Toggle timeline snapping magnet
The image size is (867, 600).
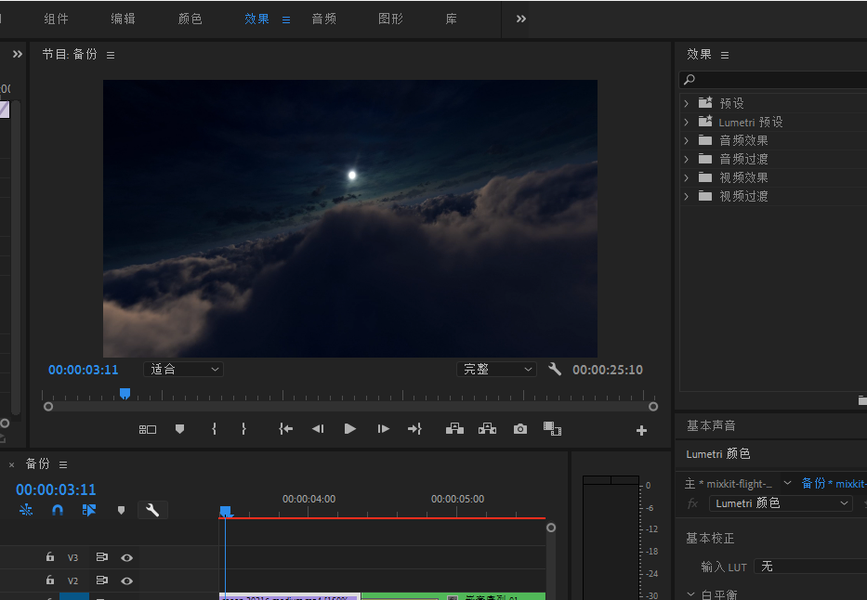pos(58,510)
